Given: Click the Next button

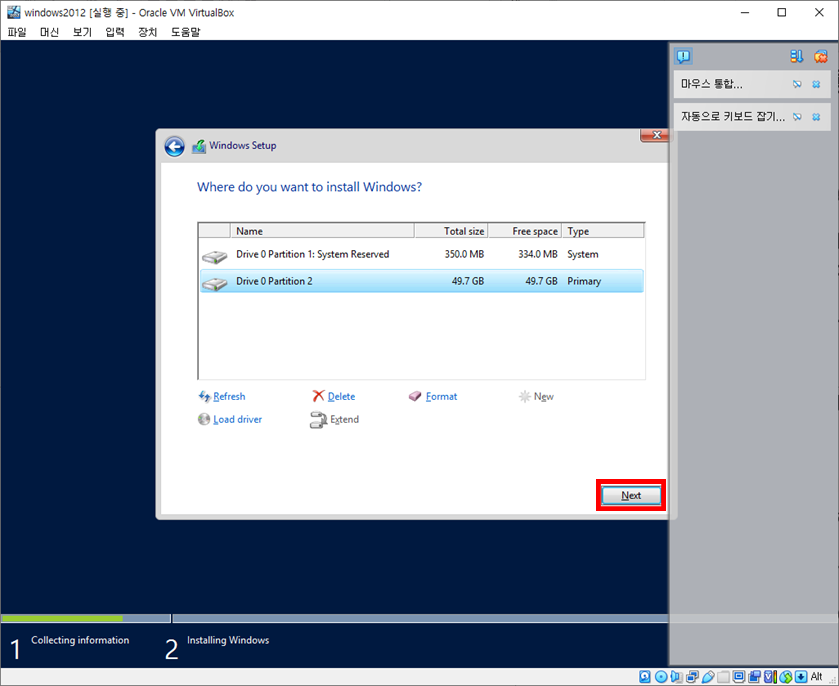Looking at the screenshot, I should [631, 496].
